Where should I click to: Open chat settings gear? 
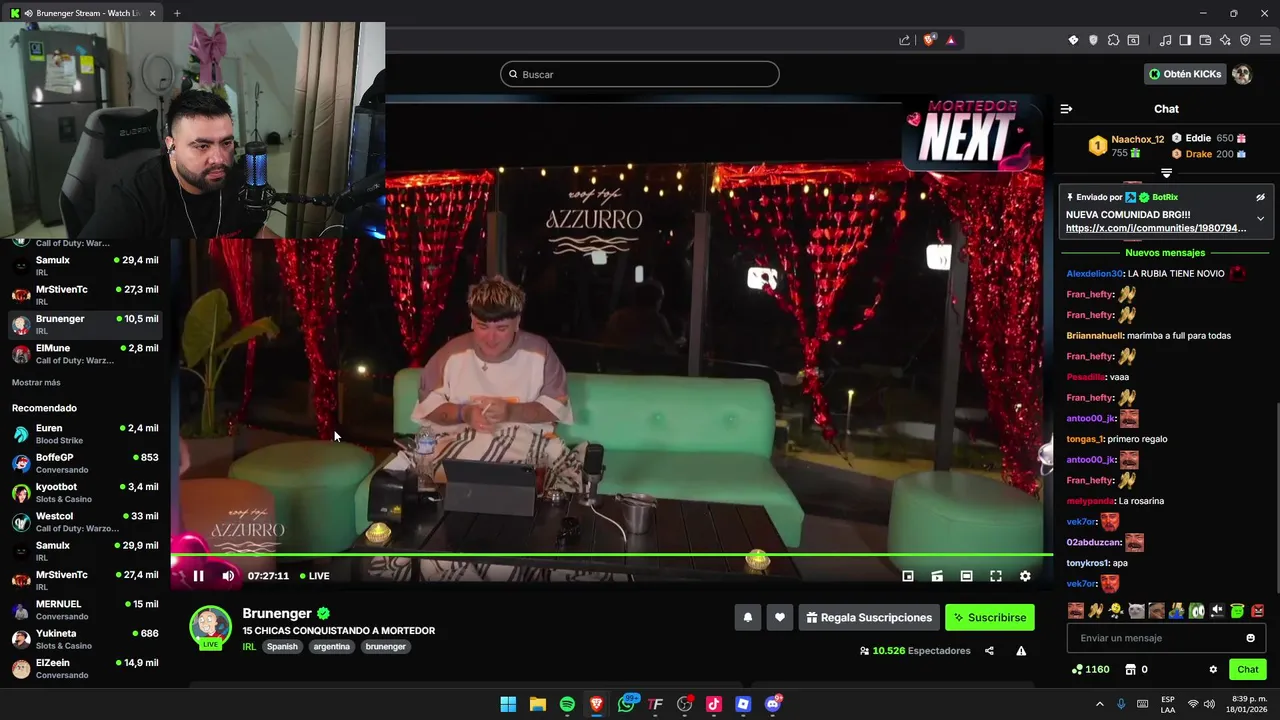1213,670
